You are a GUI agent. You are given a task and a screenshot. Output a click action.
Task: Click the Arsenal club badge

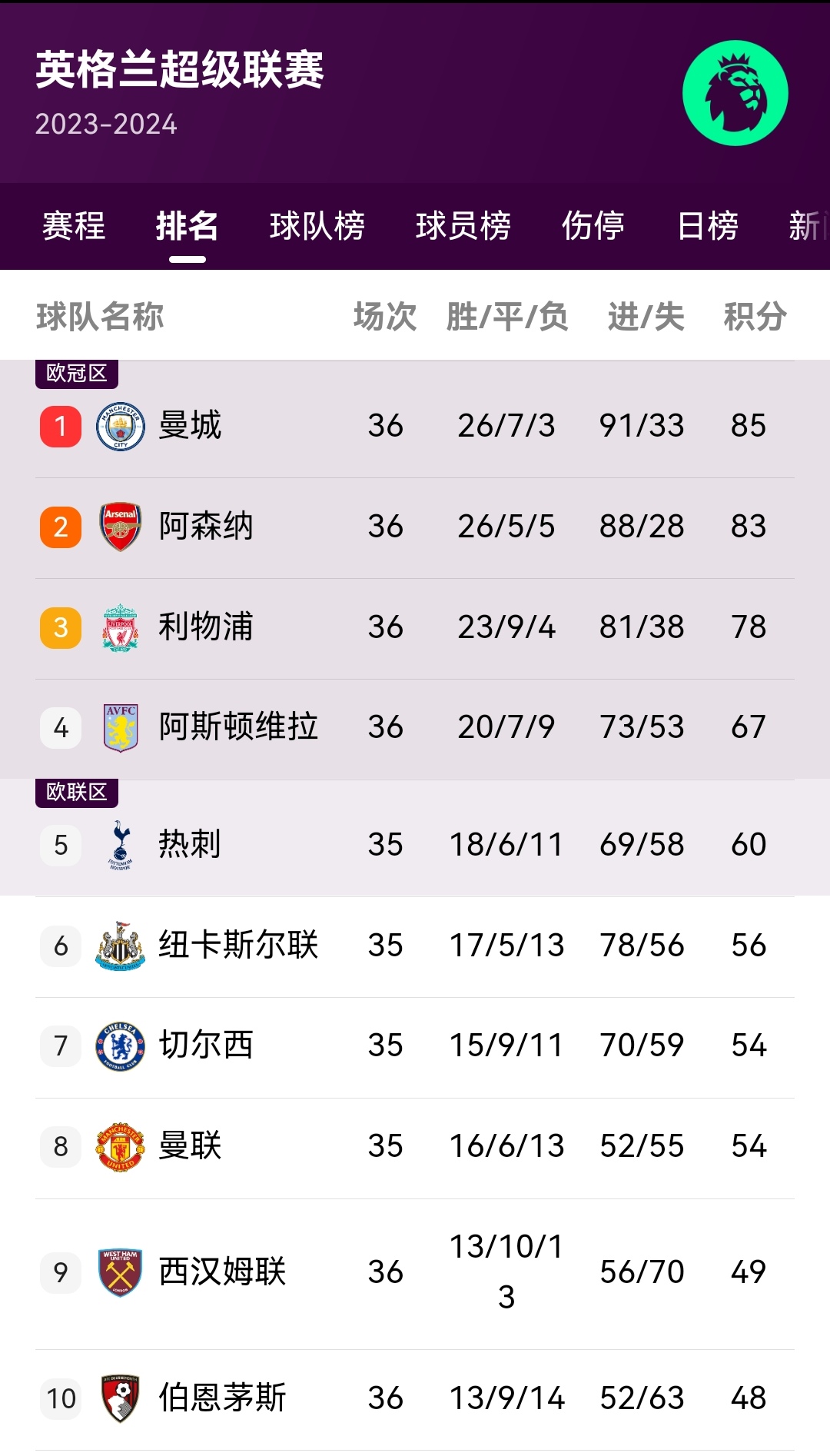(x=121, y=527)
